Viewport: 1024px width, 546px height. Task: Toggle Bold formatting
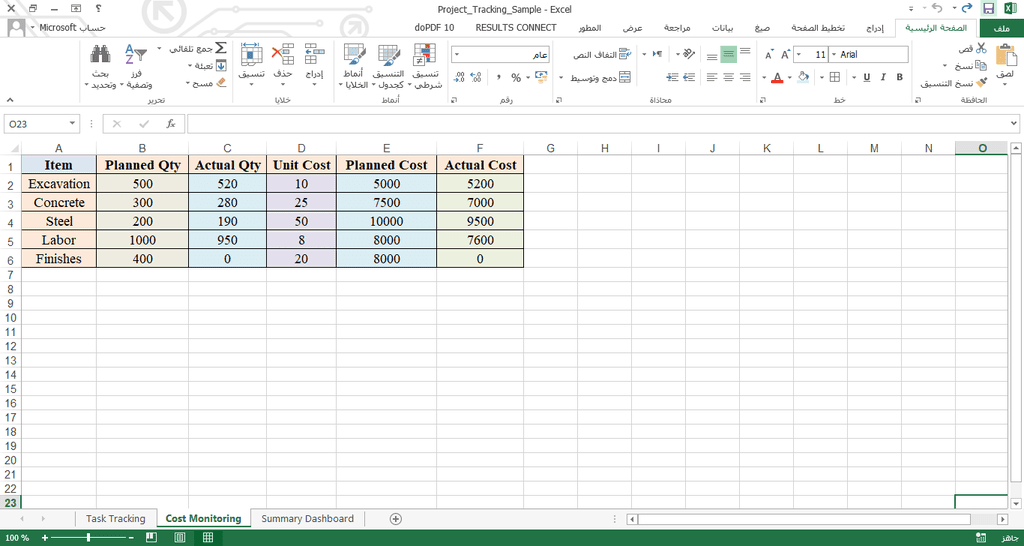tap(899, 77)
